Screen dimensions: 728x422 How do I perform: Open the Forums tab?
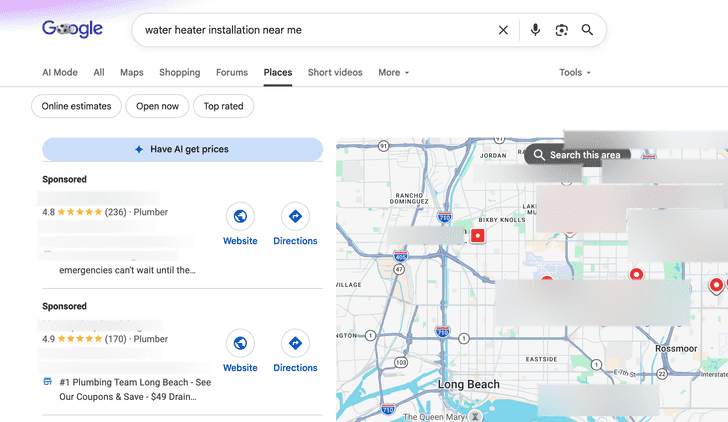click(232, 72)
